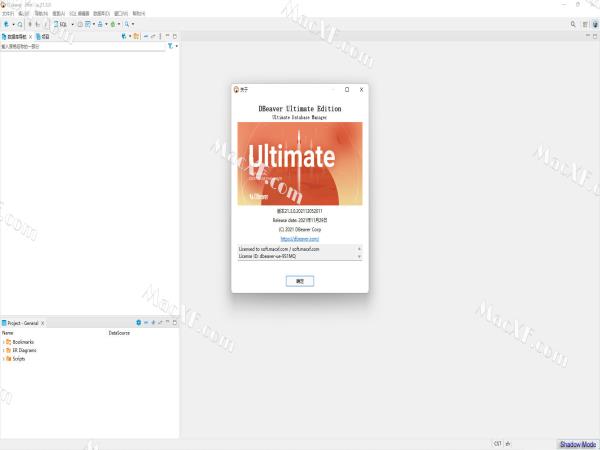Click license box scroll-up arrow
This screenshot has width=600, height=450.
pyautogui.click(x=359, y=249)
